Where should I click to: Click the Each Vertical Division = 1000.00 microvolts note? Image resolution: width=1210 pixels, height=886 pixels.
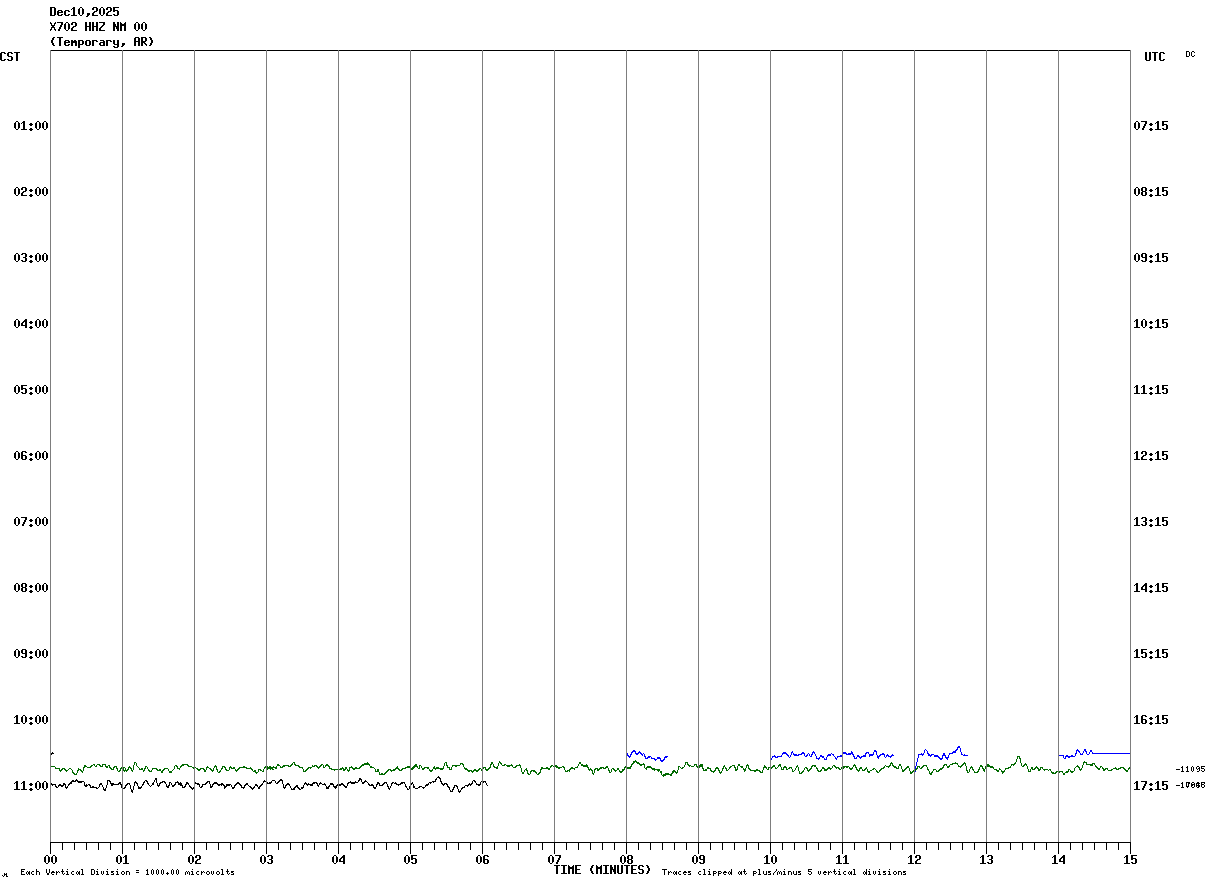click(127, 872)
